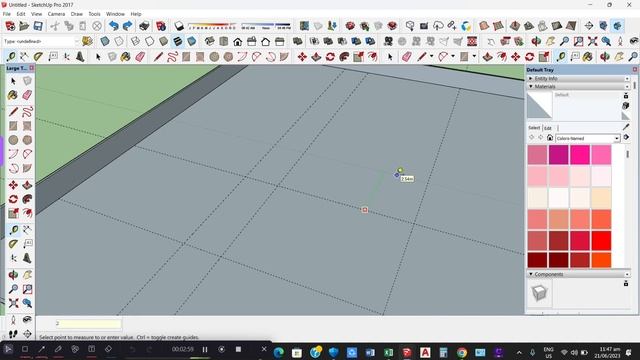This screenshot has width=640, height=360.
Task: Open the materials Details arrow menu
Action: [626, 138]
